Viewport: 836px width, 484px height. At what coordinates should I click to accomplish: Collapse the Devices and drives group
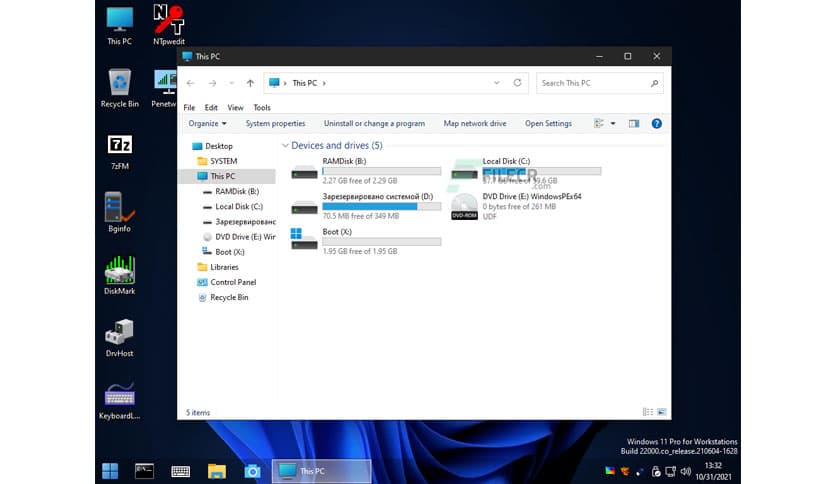(x=285, y=146)
